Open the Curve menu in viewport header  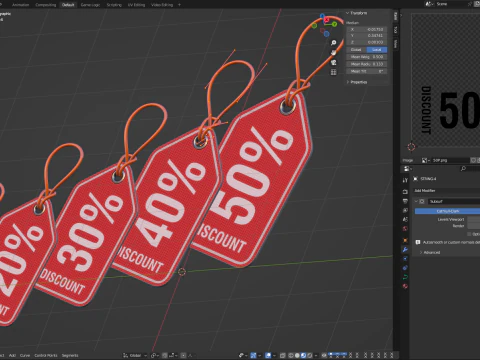click(x=25, y=355)
